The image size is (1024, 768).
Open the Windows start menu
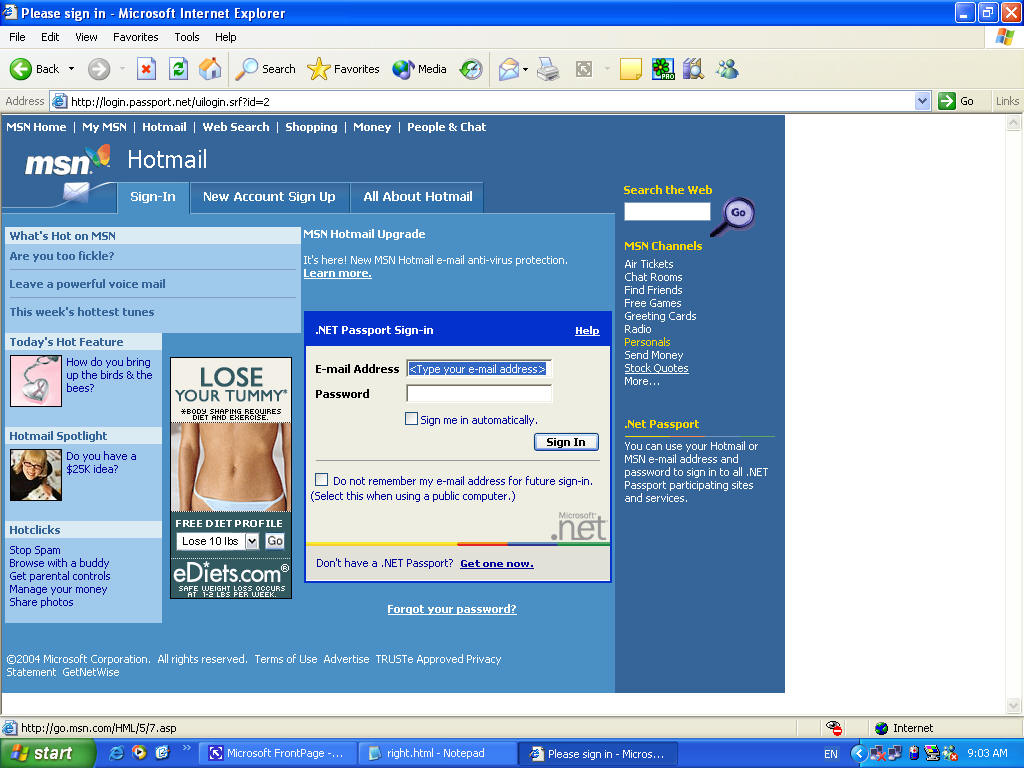[47, 753]
